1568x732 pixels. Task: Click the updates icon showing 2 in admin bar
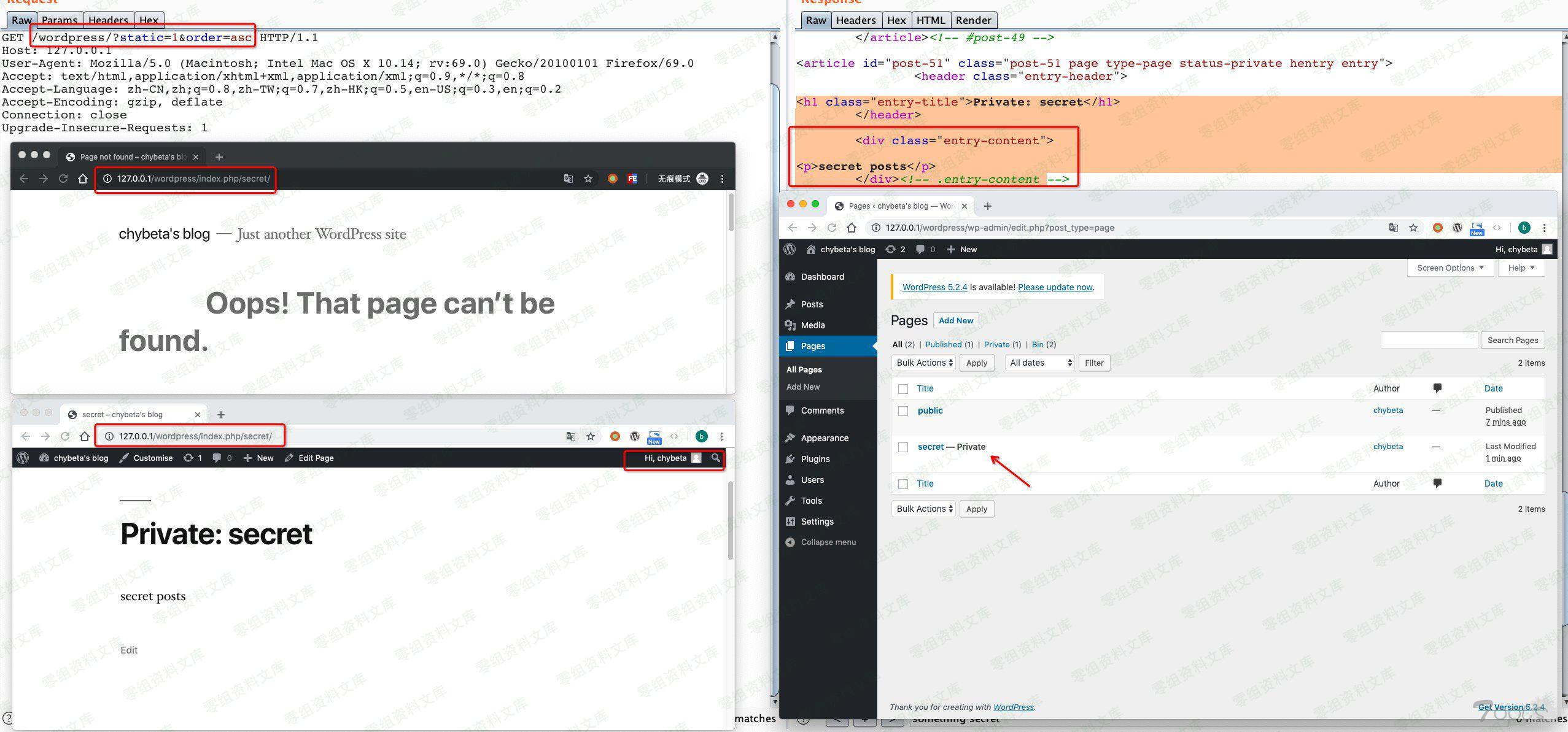click(895, 249)
